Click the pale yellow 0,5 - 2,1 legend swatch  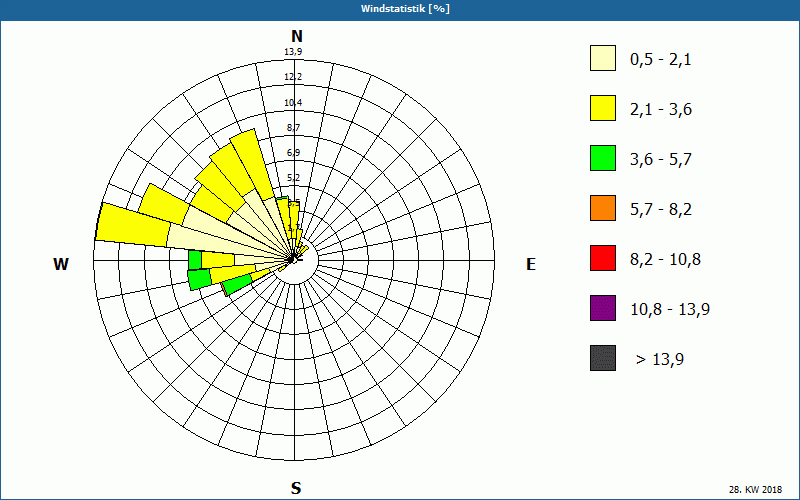(x=603, y=58)
